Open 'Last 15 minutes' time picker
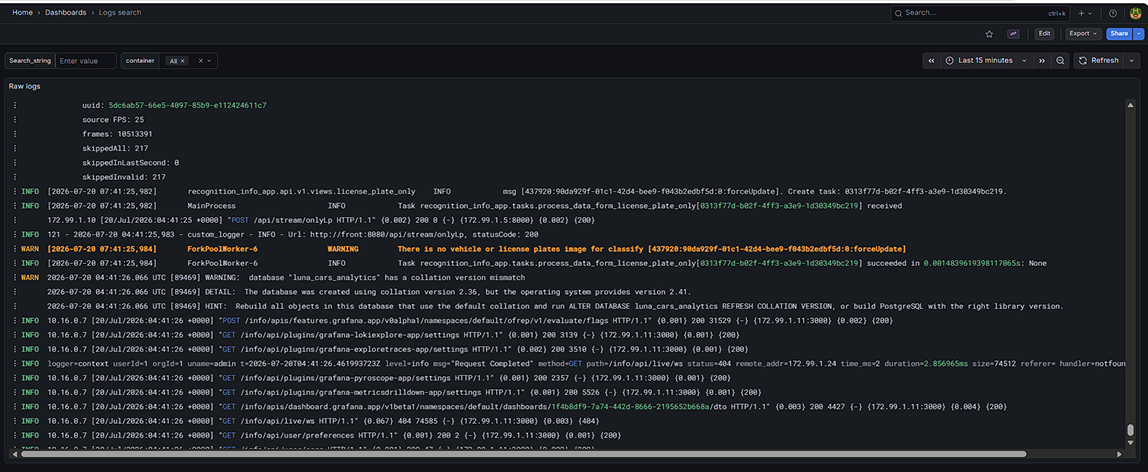Screen dimensions: 1148x472 [x=985, y=61]
